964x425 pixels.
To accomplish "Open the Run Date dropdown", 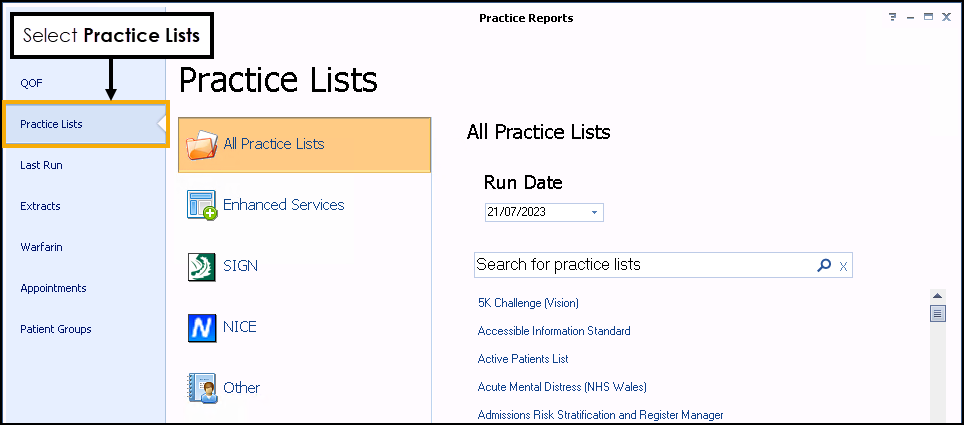I will coord(594,212).
